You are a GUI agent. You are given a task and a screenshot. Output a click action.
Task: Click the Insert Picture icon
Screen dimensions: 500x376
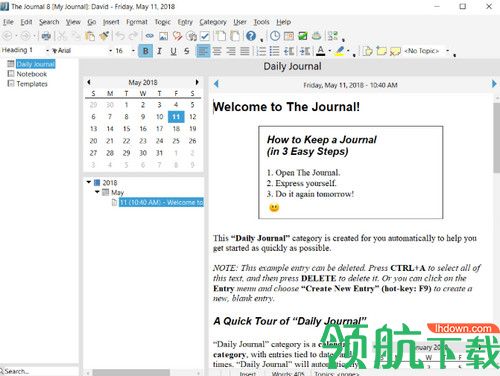pos(163,36)
